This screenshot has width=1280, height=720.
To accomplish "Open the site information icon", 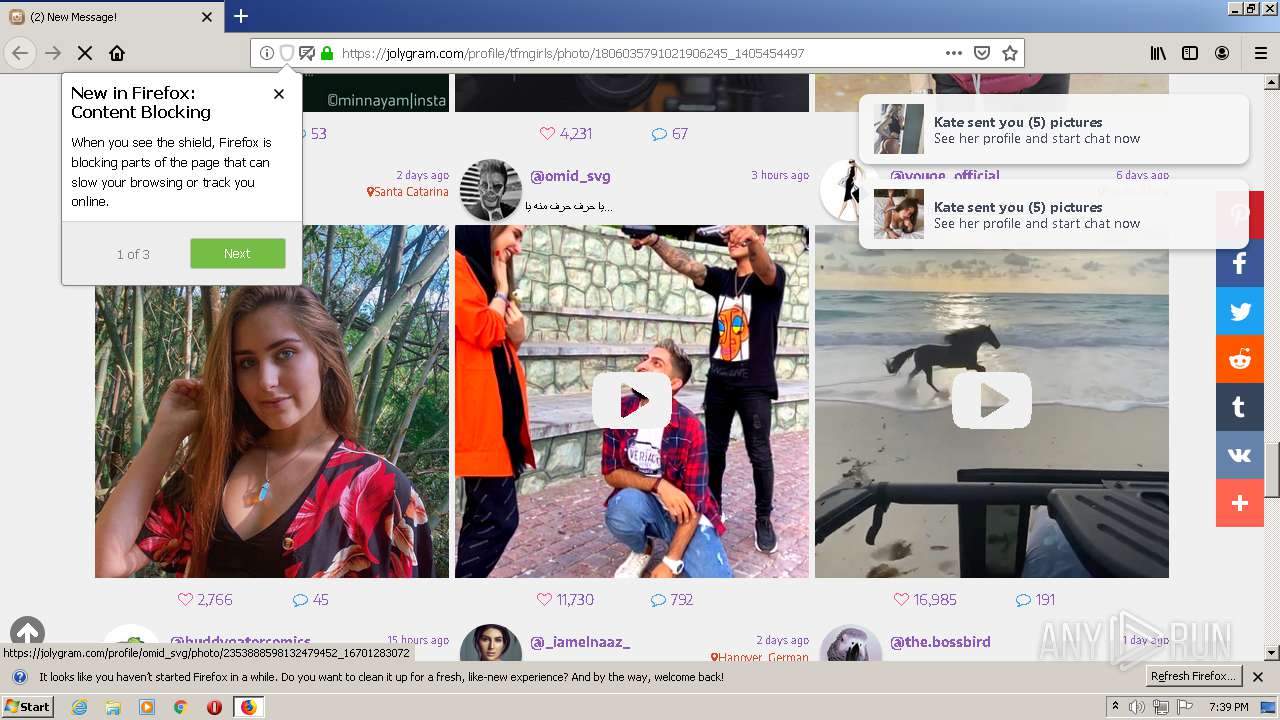I will tap(266, 53).
